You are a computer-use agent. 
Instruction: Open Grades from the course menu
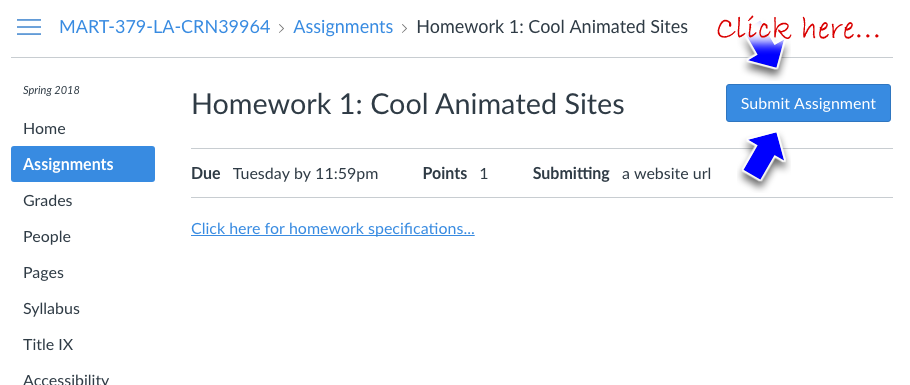(x=48, y=200)
